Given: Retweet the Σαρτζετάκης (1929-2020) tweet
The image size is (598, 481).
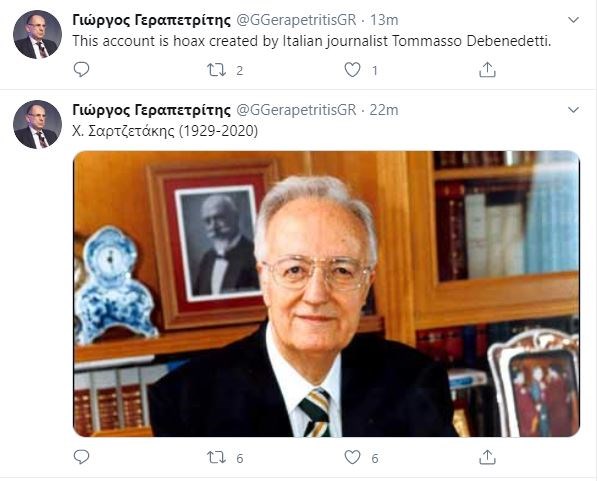Looking at the screenshot, I should coord(216,457).
